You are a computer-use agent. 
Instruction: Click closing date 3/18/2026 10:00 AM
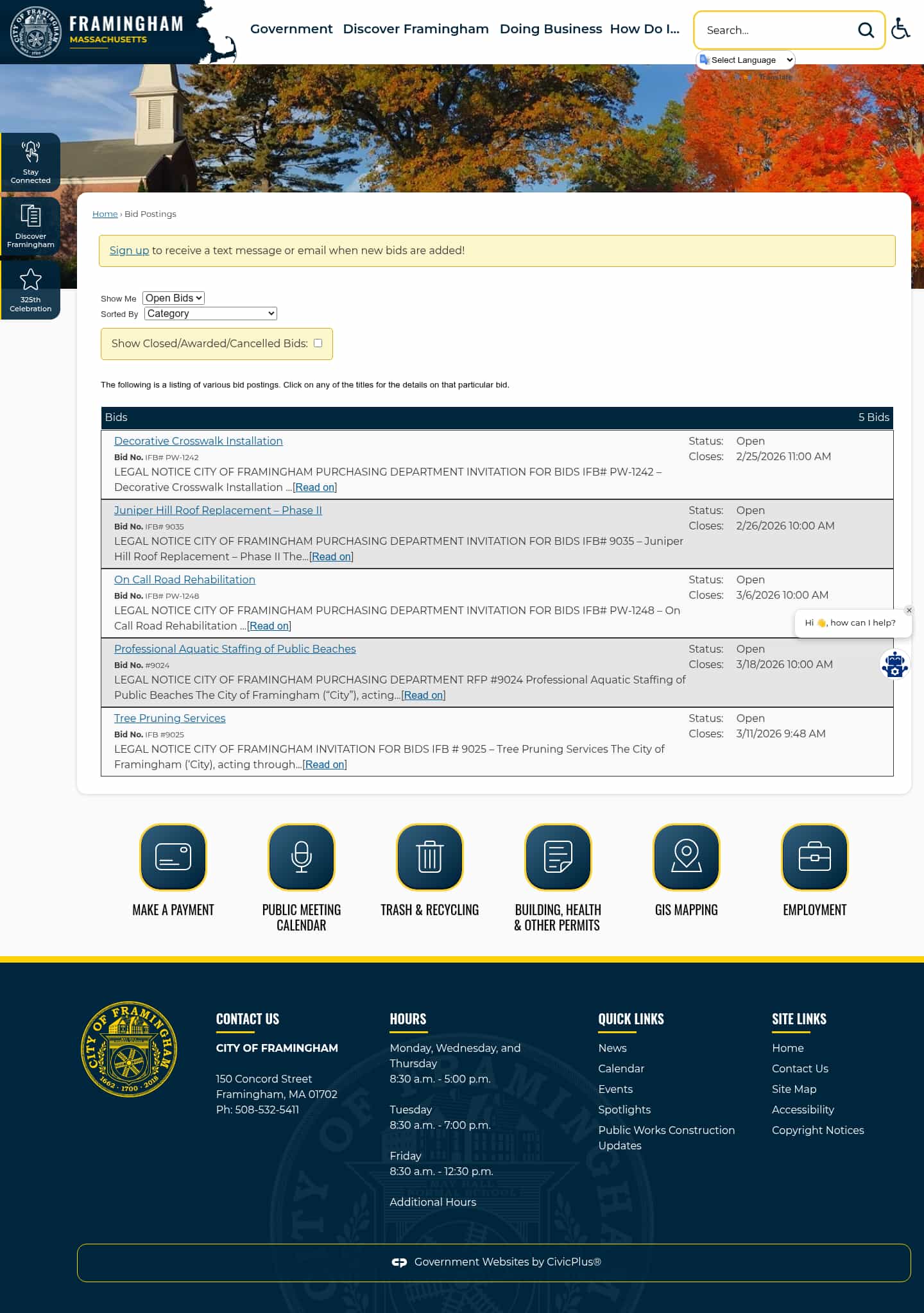pyautogui.click(x=785, y=664)
